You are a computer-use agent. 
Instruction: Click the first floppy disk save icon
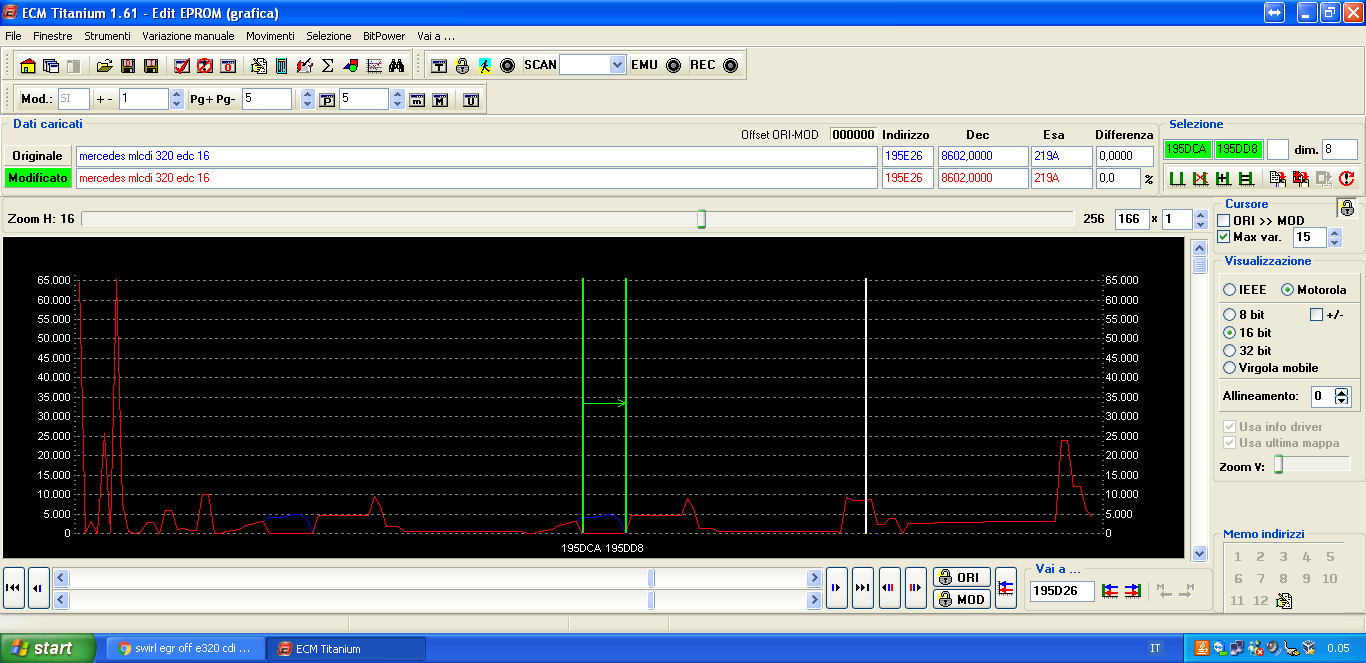point(128,66)
